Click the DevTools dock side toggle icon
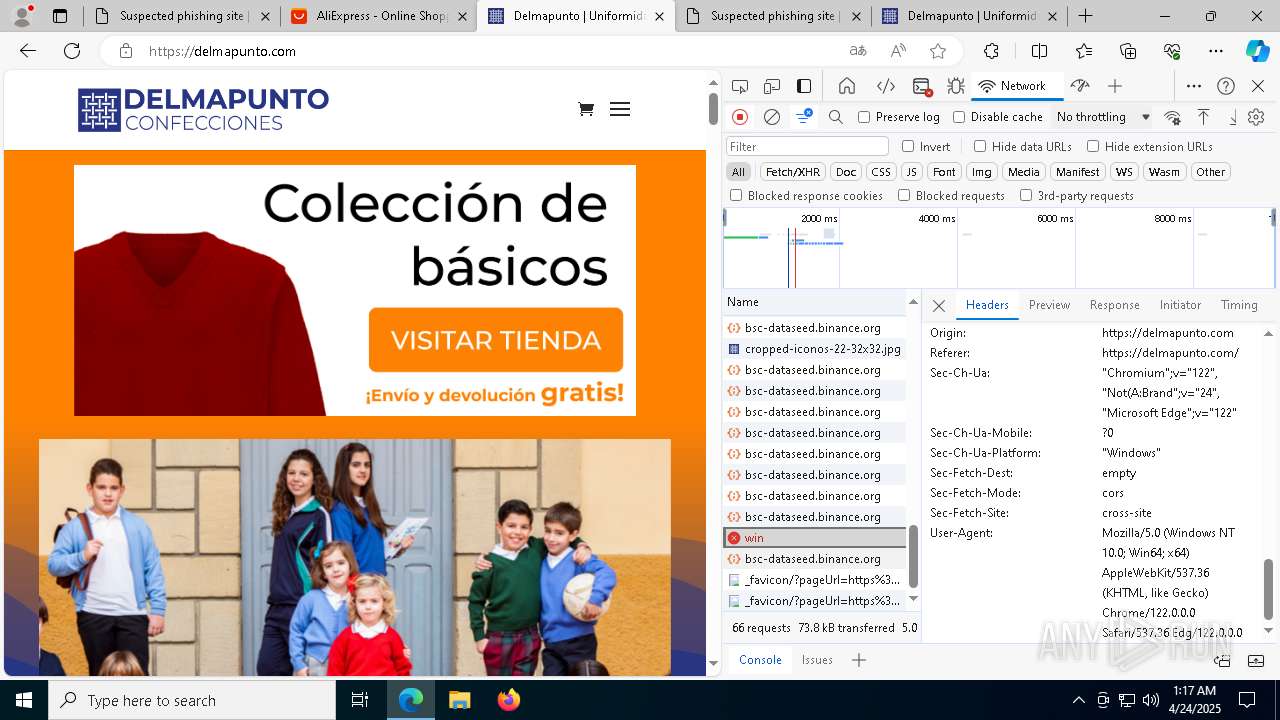Viewport: 1280px width, 720px height. (804, 86)
